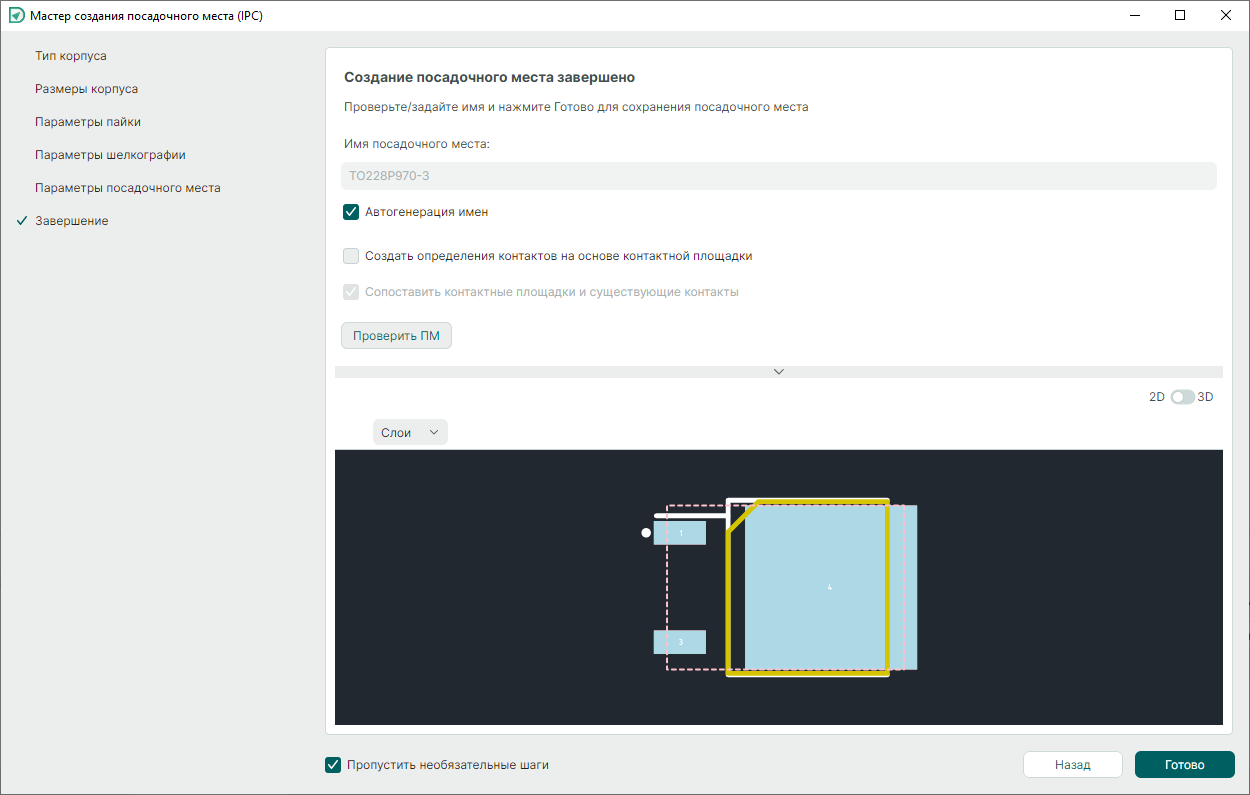Open Параметры пайки step
Image resolution: width=1250 pixels, height=795 pixels.
88,122
